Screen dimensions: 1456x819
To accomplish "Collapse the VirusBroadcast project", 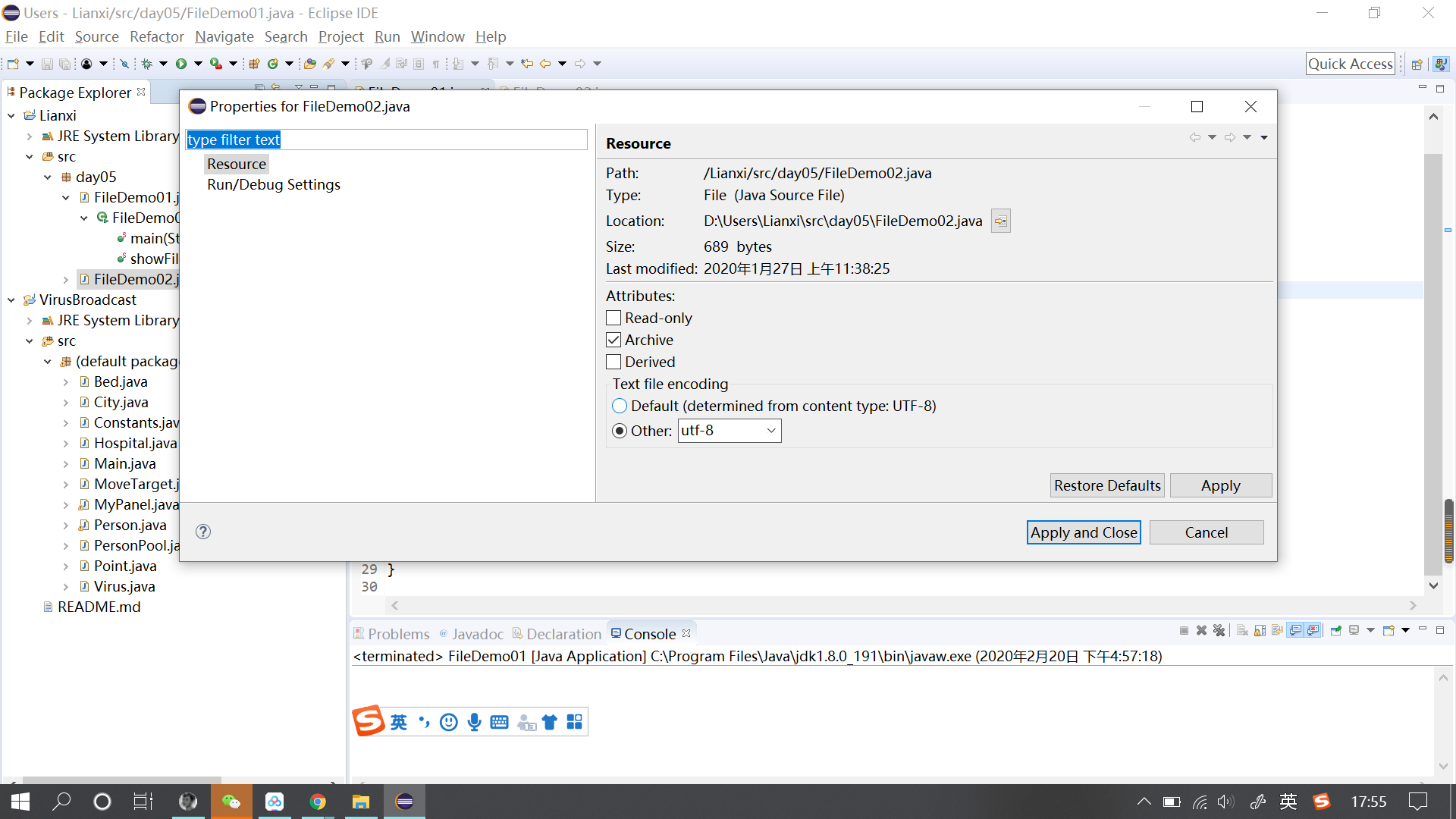I will click(11, 300).
